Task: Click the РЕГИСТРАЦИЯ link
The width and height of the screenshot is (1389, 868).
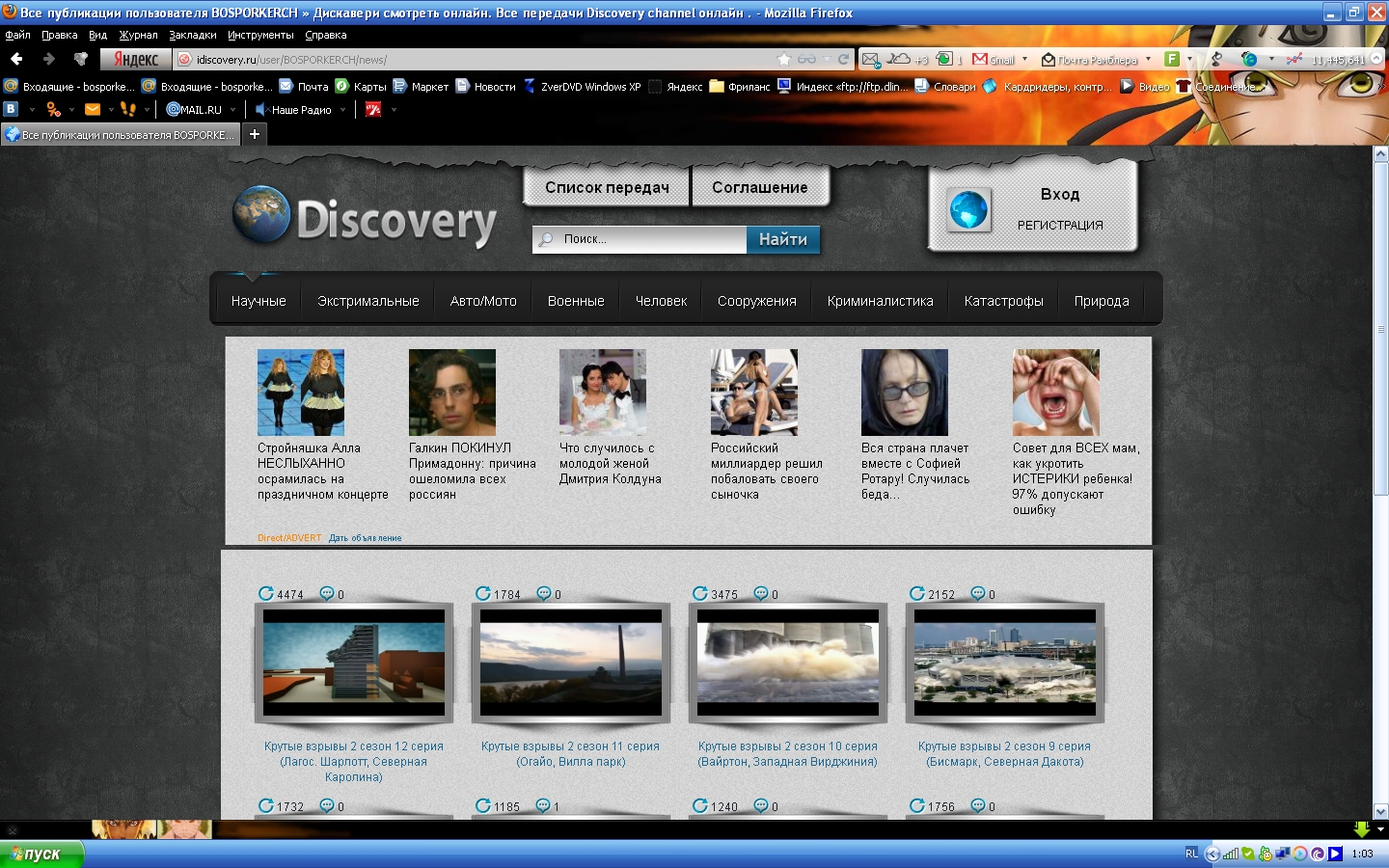Action: pyautogui.click(x=1060, y=225)
